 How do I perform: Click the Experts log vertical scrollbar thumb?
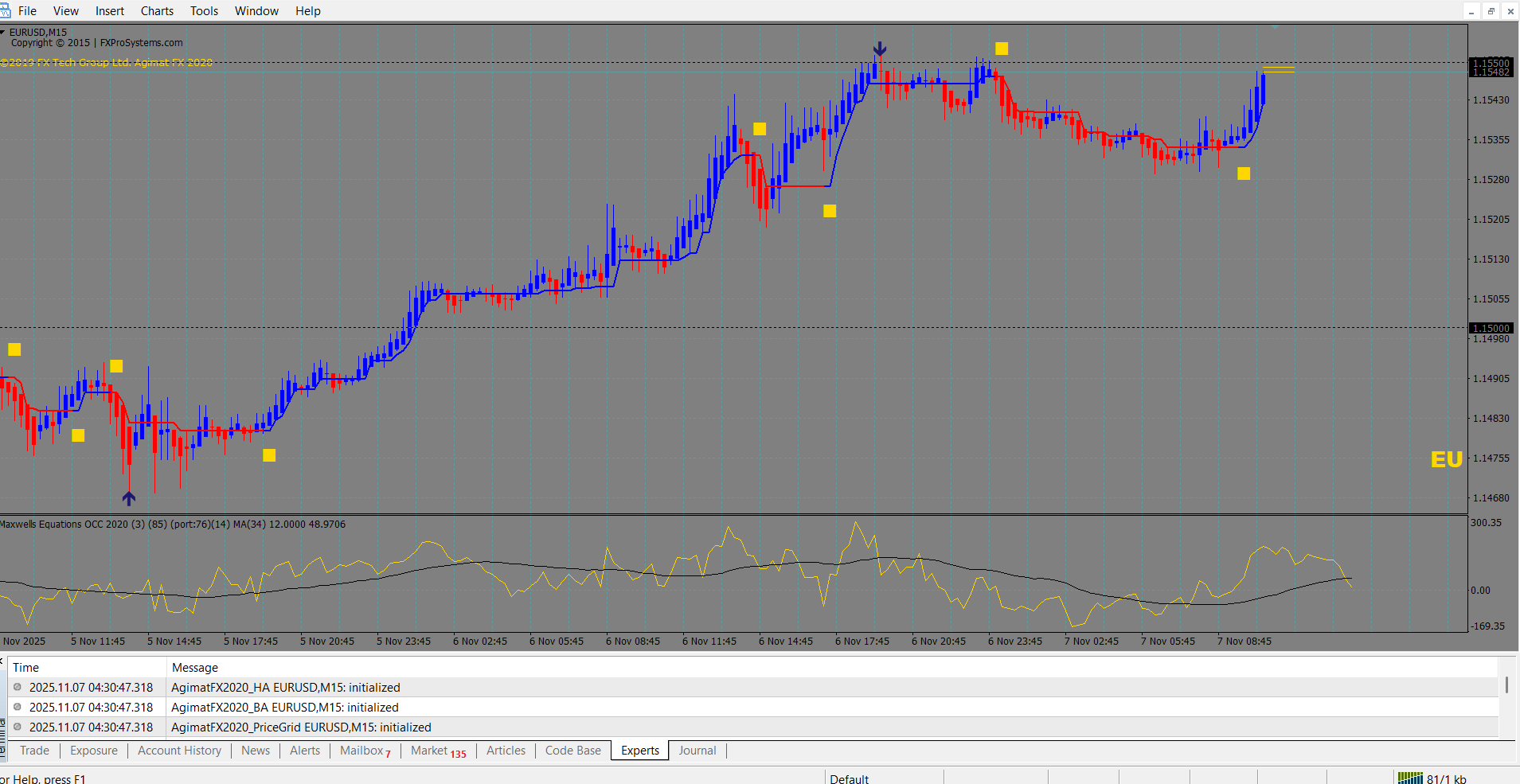[x=1506, y=685]
